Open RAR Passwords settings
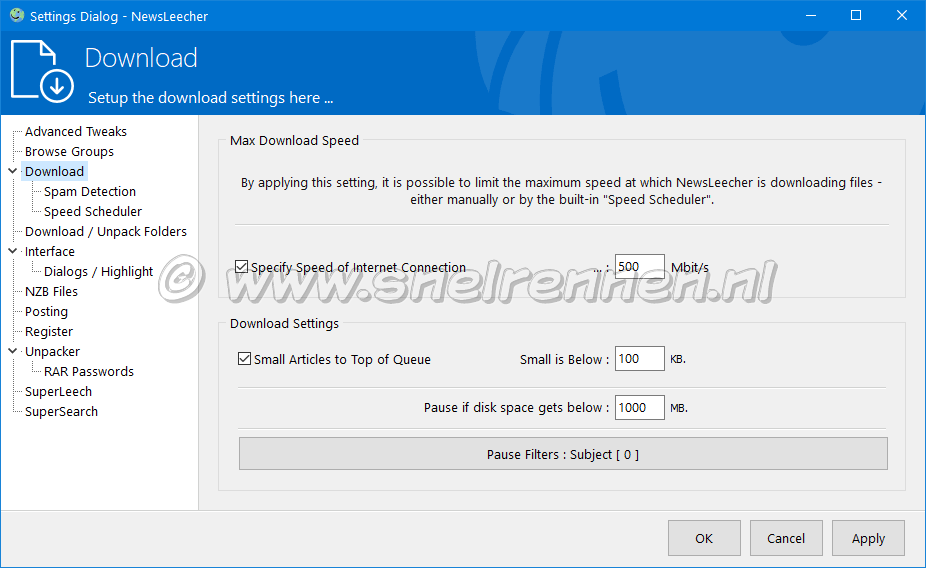The image size is (926, 568). click(89, 371)
